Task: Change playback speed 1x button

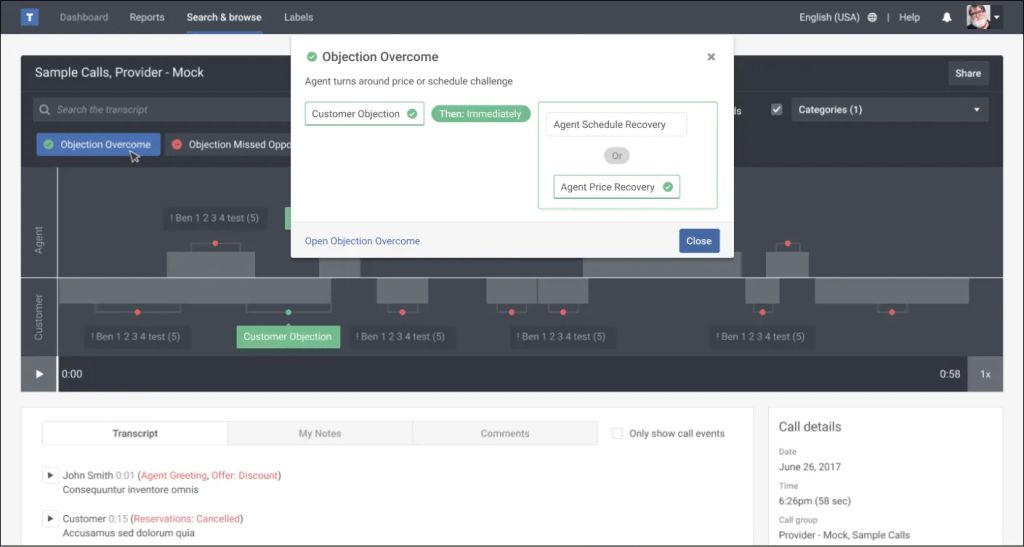Action: click(x=984, y=374)
